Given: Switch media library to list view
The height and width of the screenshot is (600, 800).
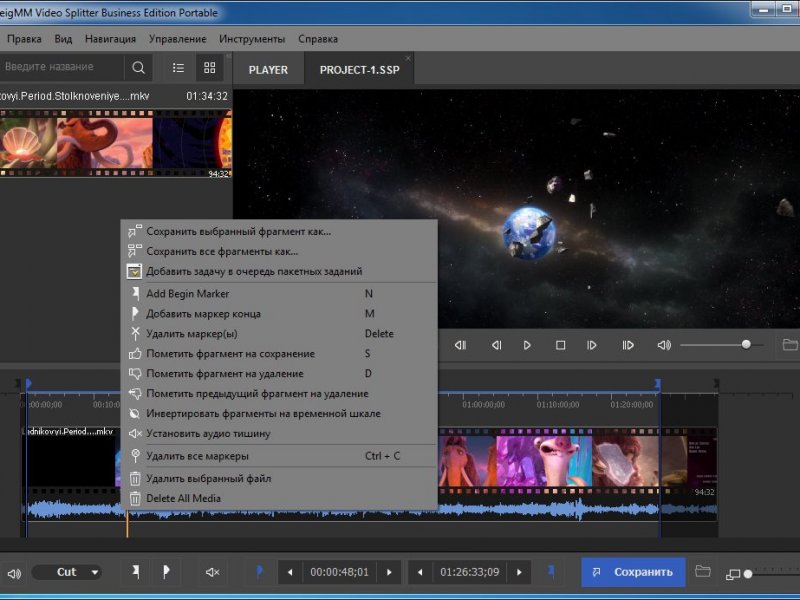Looking at the screenshot, I should click(178, 67).
